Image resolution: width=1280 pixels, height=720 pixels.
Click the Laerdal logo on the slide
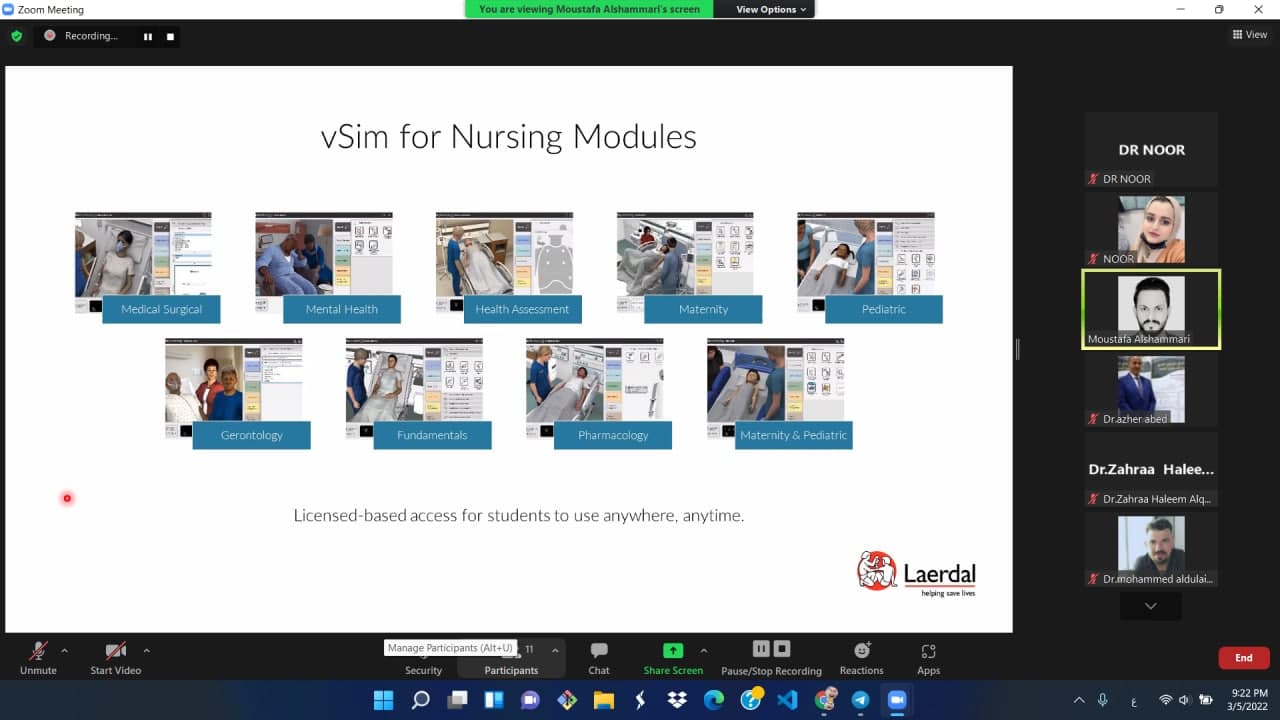[x=916, y=573]
